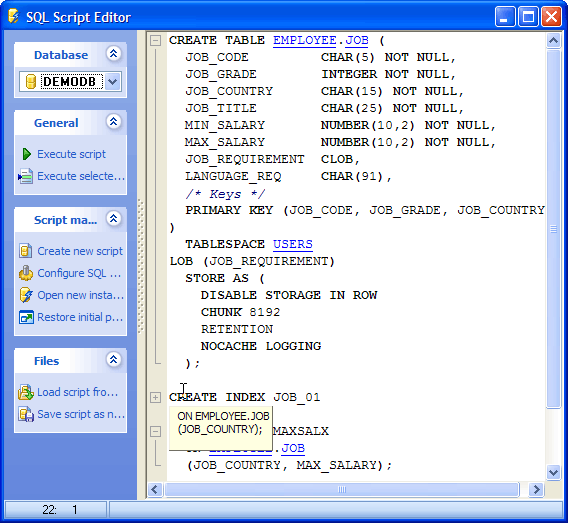
Task: Click the Execute script green arrow icon
Action: [x=26, y=154]
